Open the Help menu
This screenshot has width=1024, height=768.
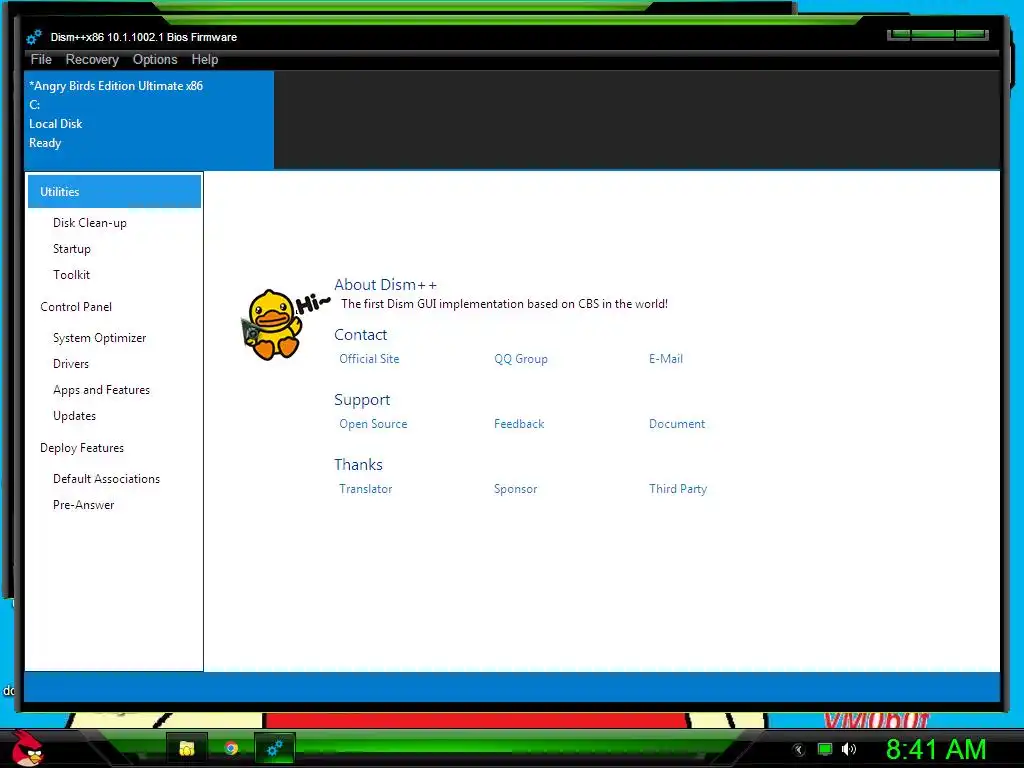point(204,59)
